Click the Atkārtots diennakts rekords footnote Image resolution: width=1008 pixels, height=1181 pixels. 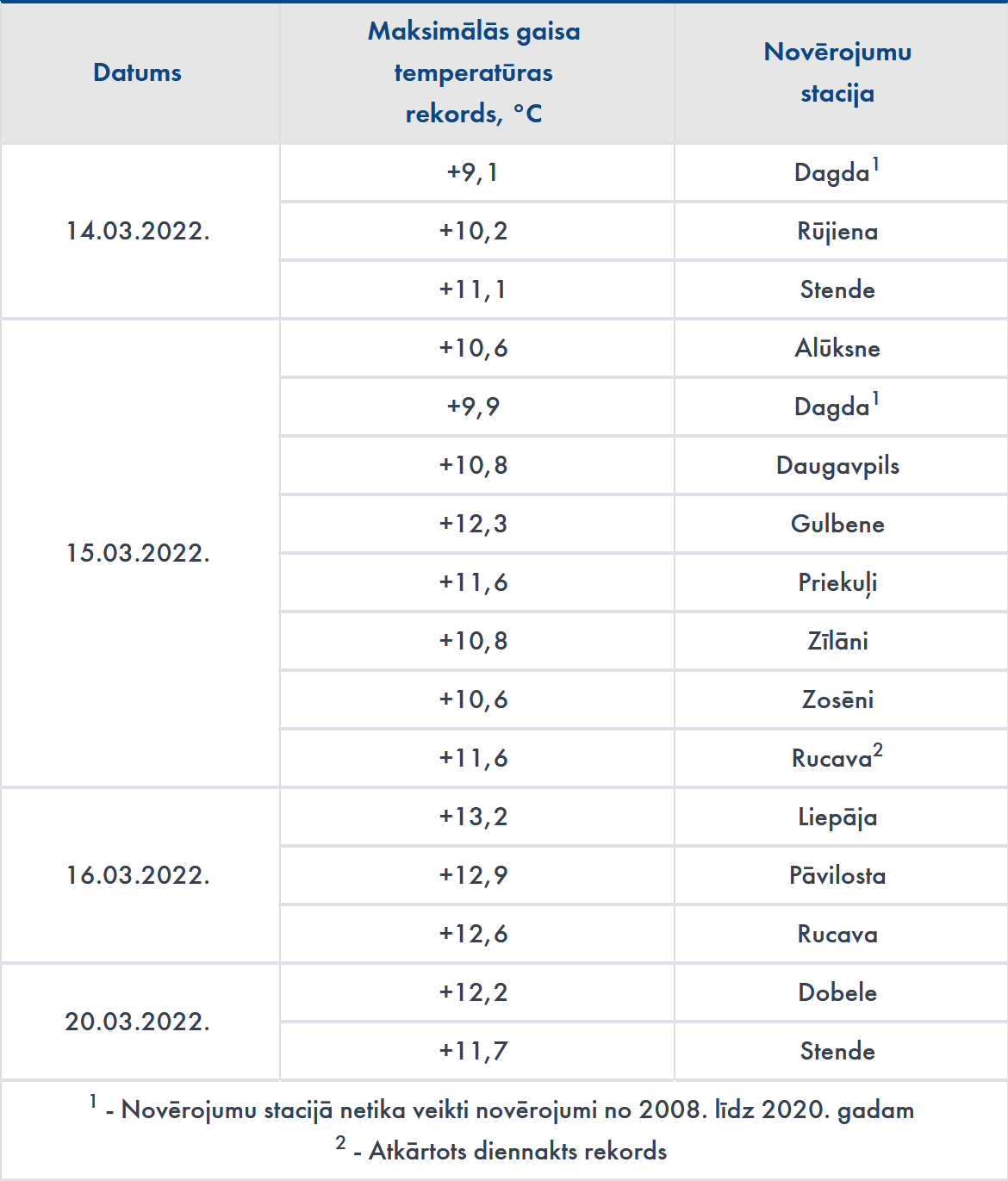(508, 1151)
